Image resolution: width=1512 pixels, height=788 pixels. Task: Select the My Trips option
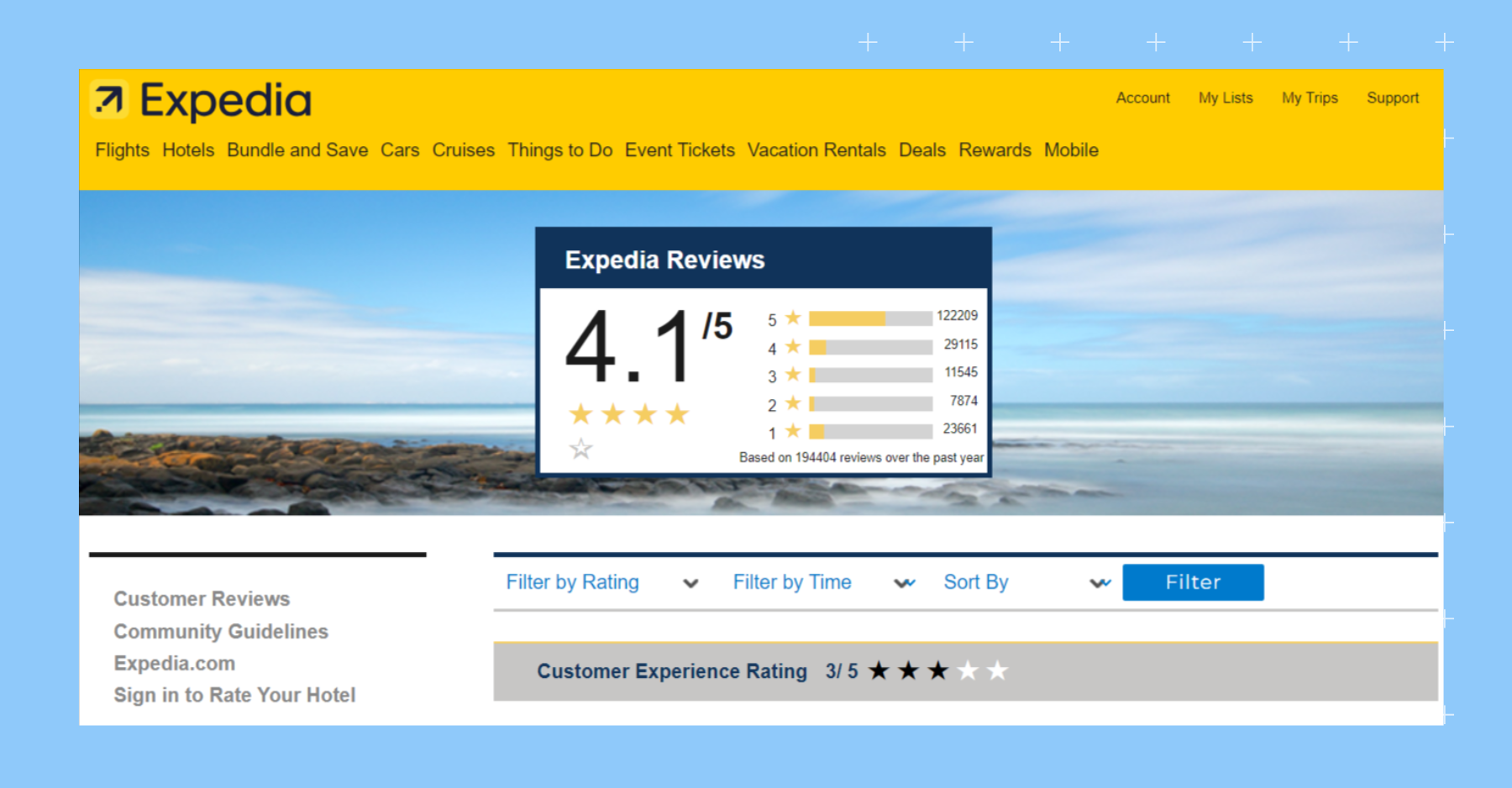pos(1310,97)
